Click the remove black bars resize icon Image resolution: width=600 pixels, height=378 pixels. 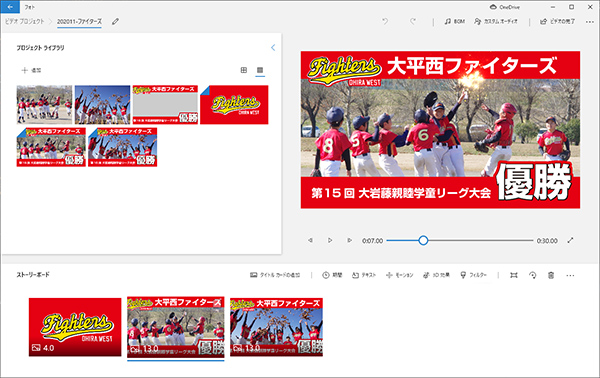point(514,275)
